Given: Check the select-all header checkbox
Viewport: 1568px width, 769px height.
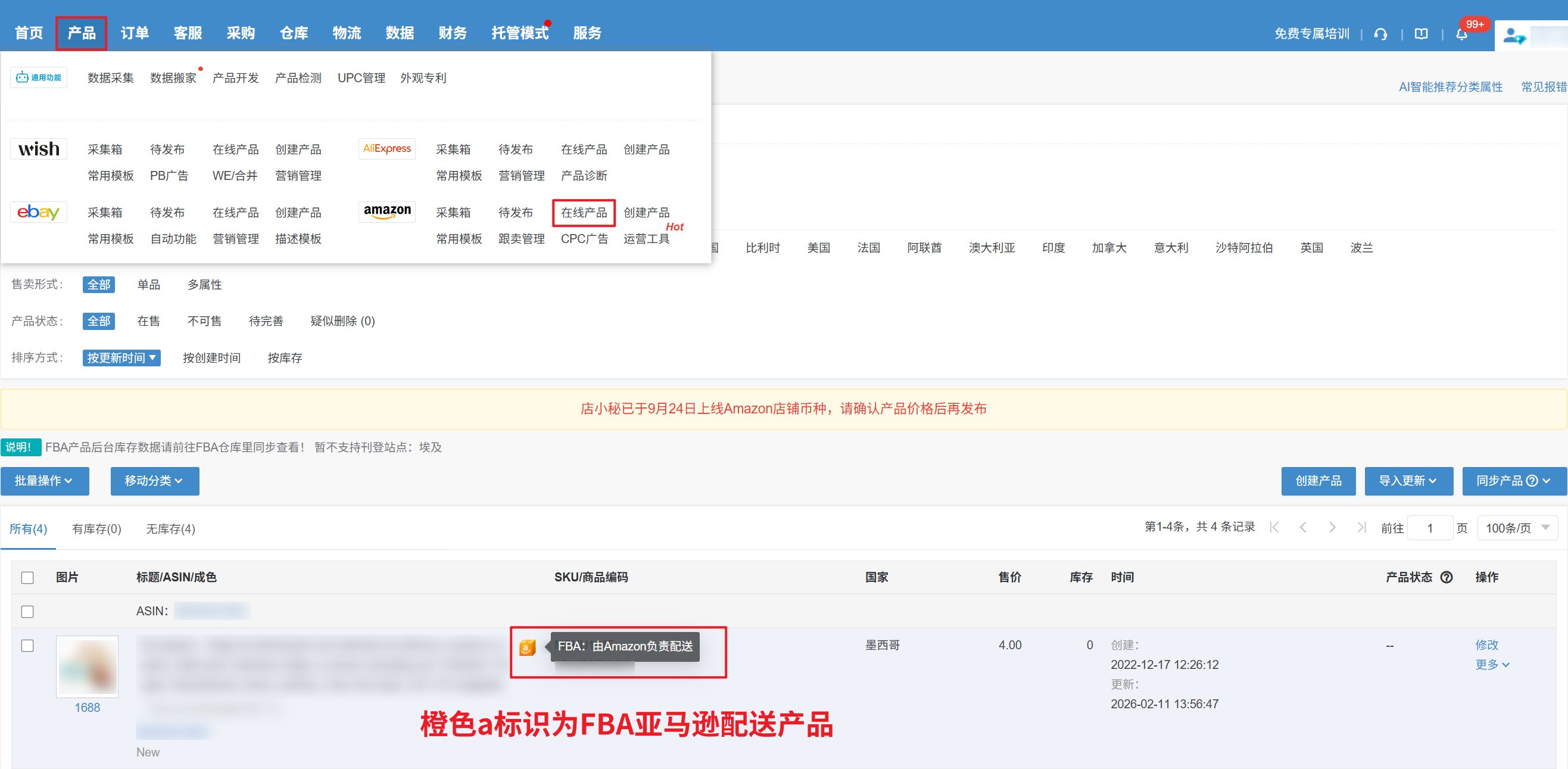Looking at the screenshot, I should click(27, 577).
